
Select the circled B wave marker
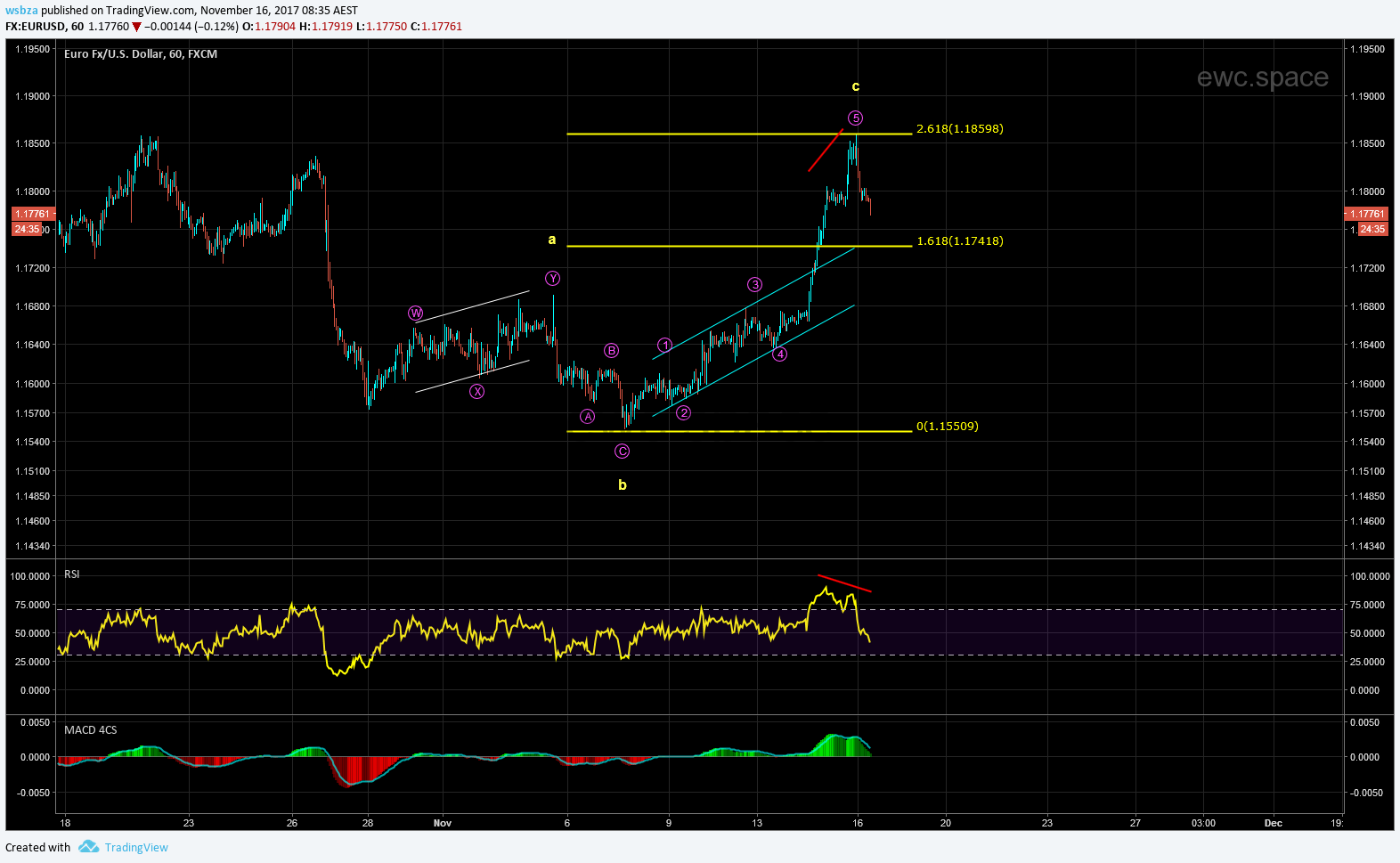coord(611,351)
